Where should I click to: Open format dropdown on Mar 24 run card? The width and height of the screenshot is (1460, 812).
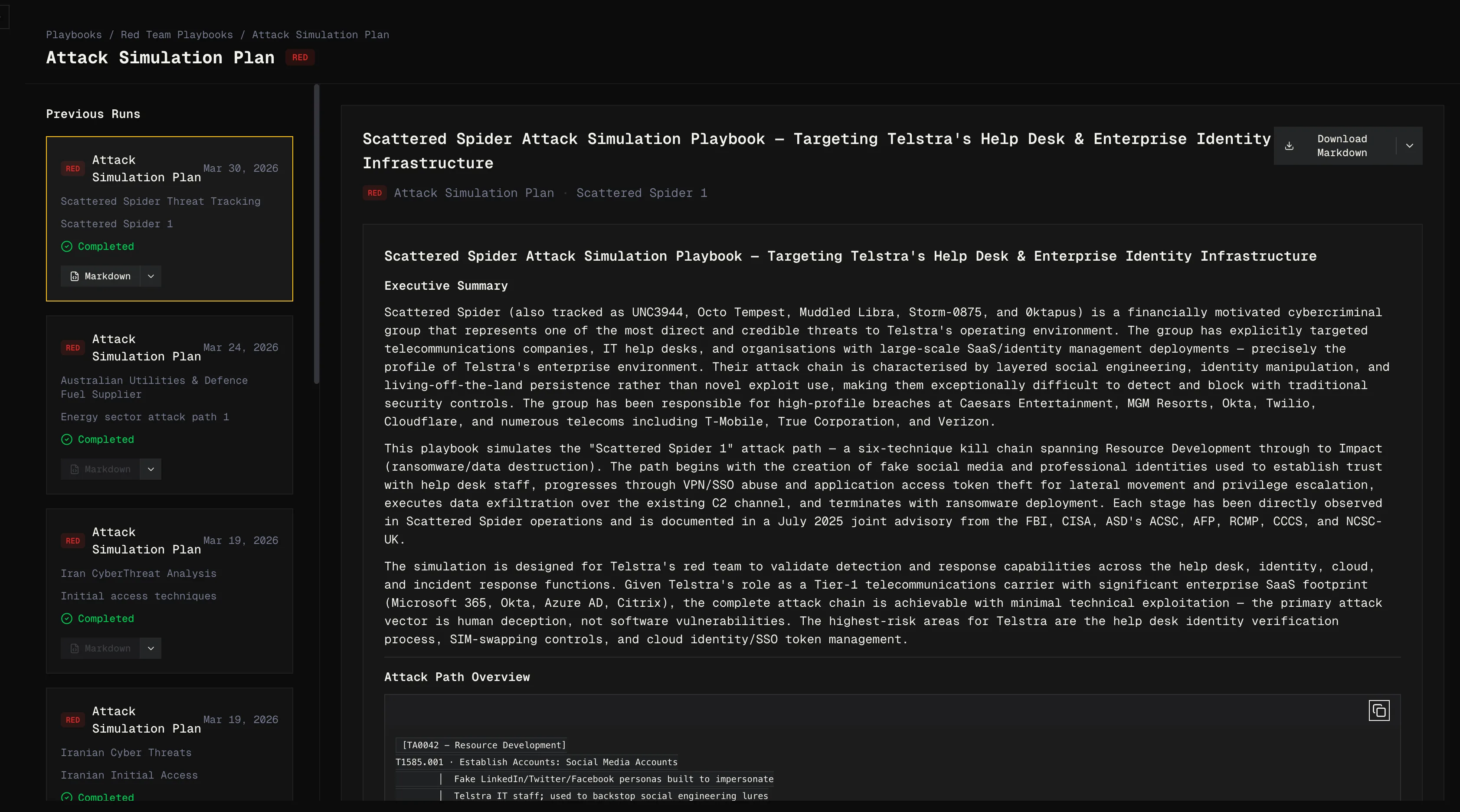pyautogui.click(x=151, y=469)
